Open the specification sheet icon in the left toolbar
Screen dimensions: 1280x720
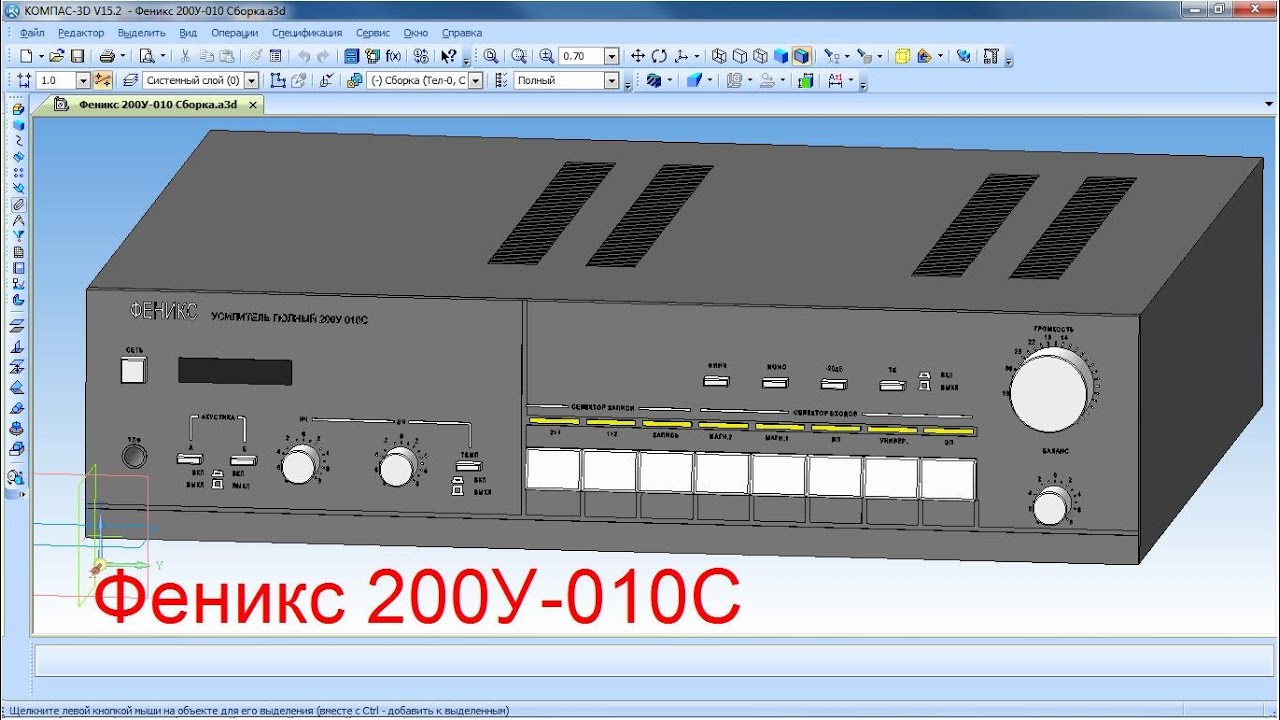click(18, 252)
